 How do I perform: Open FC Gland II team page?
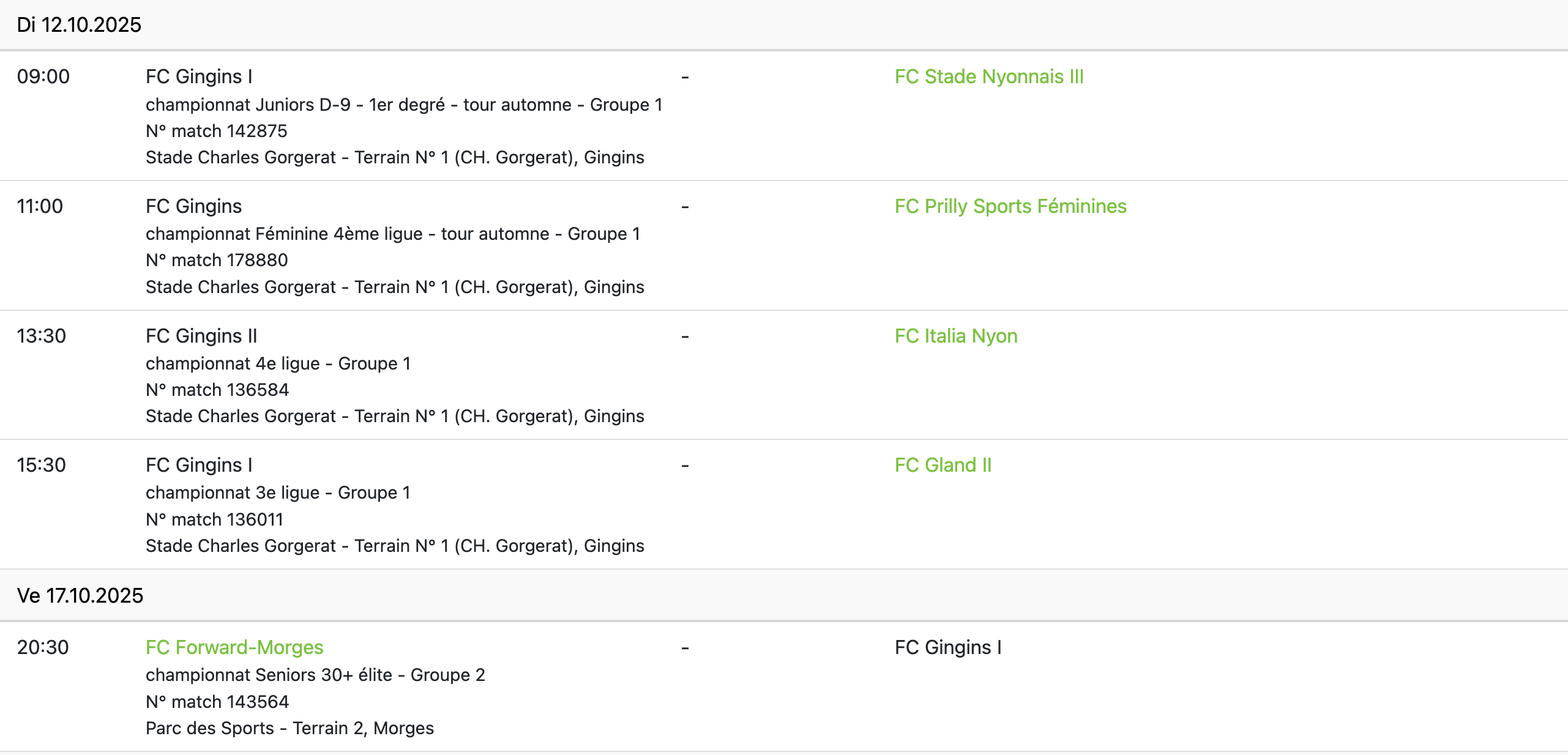pos(943,465)
